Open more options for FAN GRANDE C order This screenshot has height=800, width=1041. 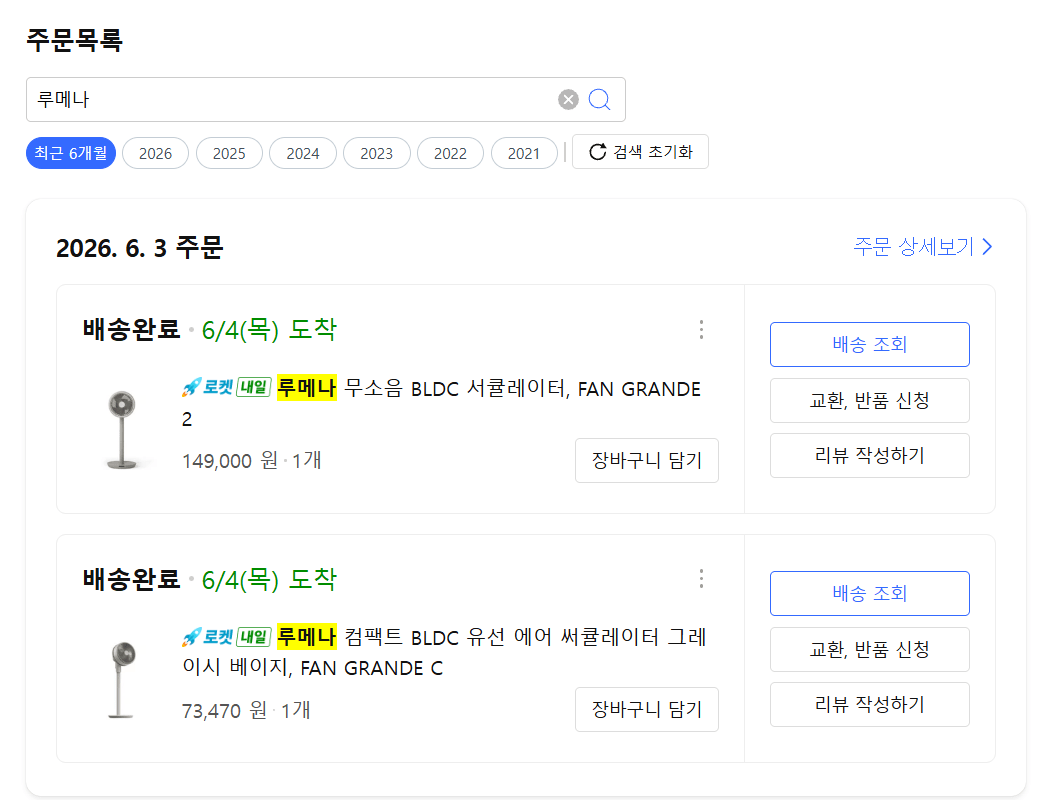701,578
